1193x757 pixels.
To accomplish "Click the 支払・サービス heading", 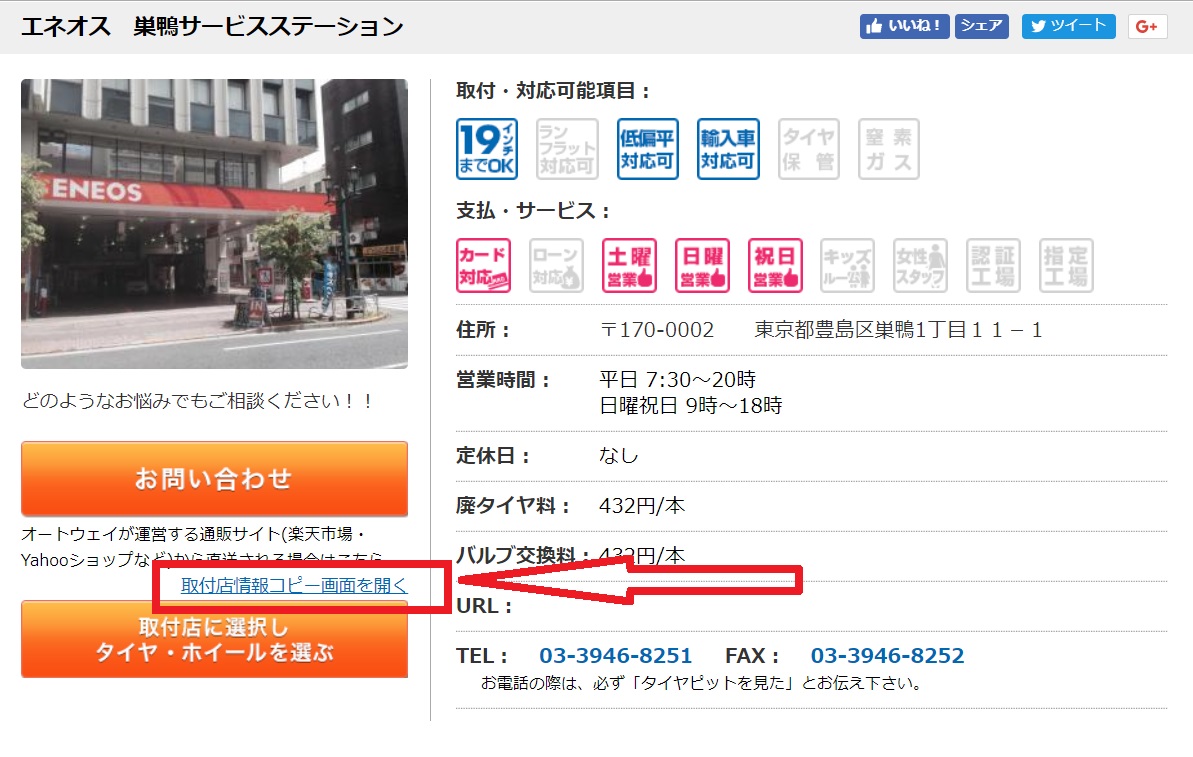I will click(x=533, y=211).
